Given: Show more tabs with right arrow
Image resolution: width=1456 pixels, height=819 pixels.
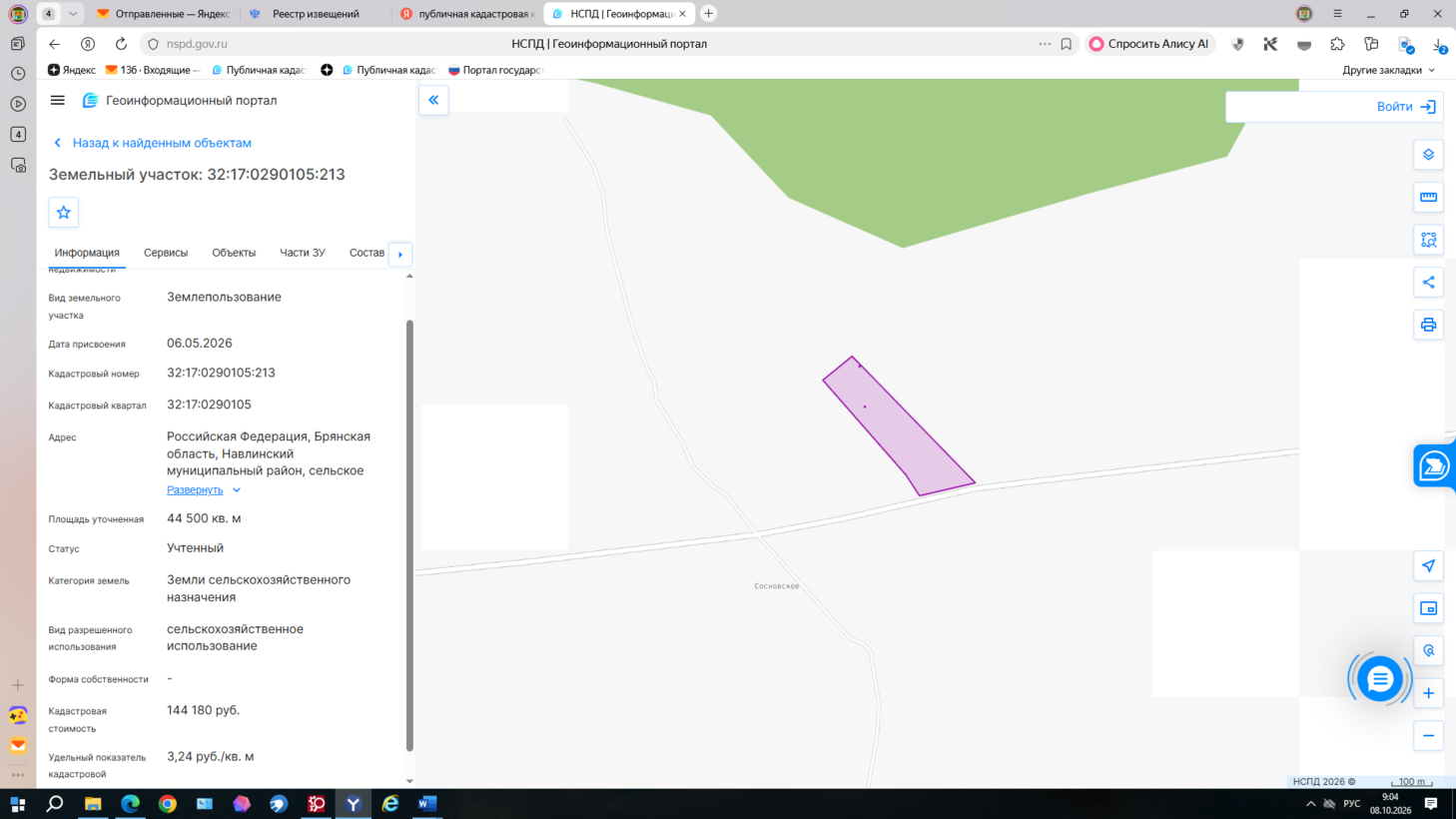Looking at the screenshot, I should [400, 254].
